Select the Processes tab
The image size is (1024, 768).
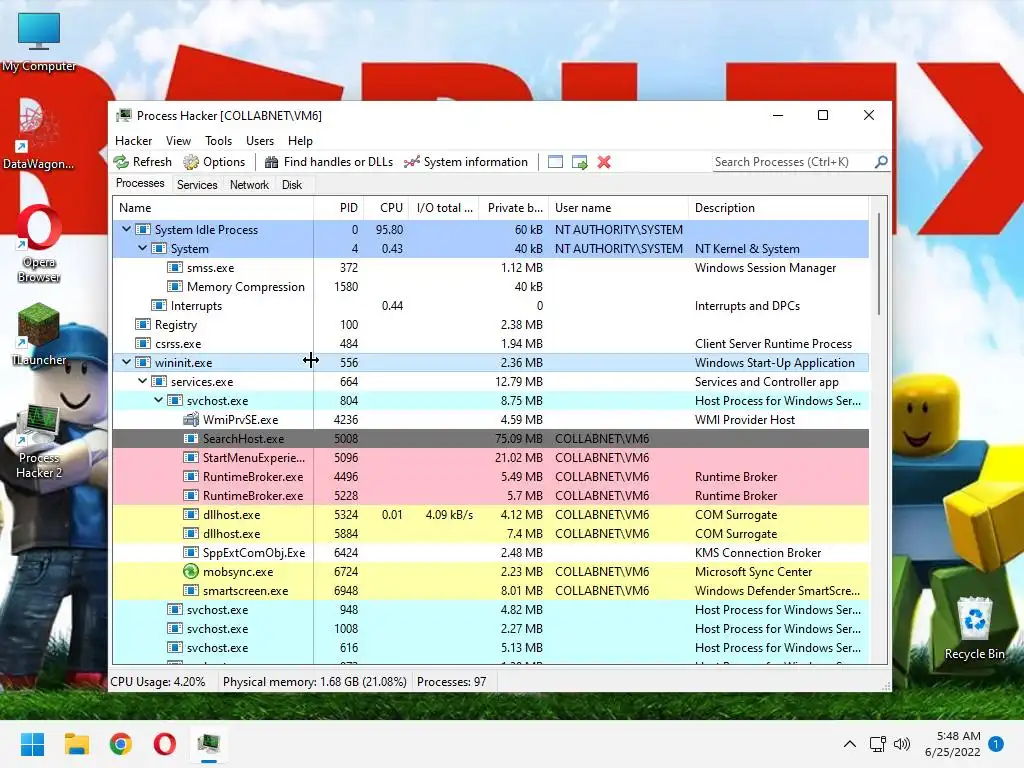click(x=140, y=184)
